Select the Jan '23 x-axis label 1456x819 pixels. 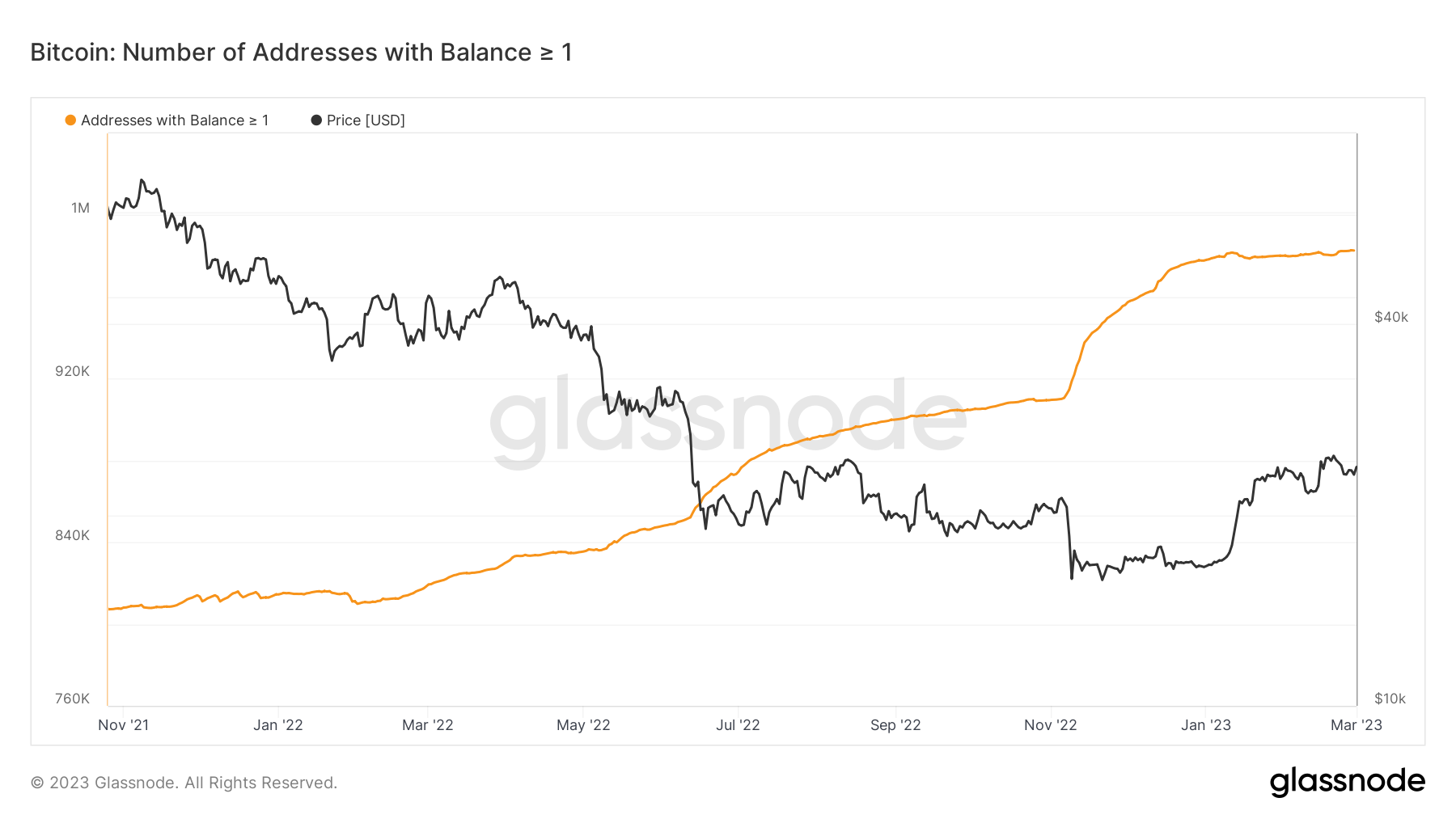coord(1206,725)
